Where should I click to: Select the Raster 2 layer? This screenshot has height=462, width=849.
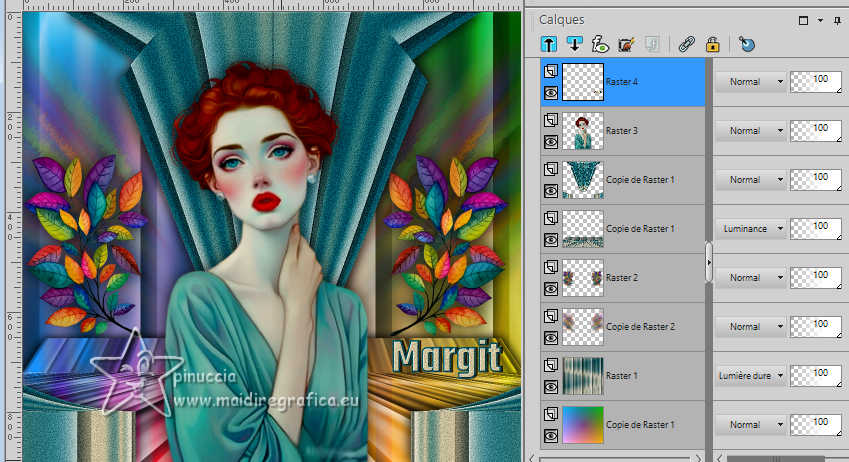(x=623, y=278)
